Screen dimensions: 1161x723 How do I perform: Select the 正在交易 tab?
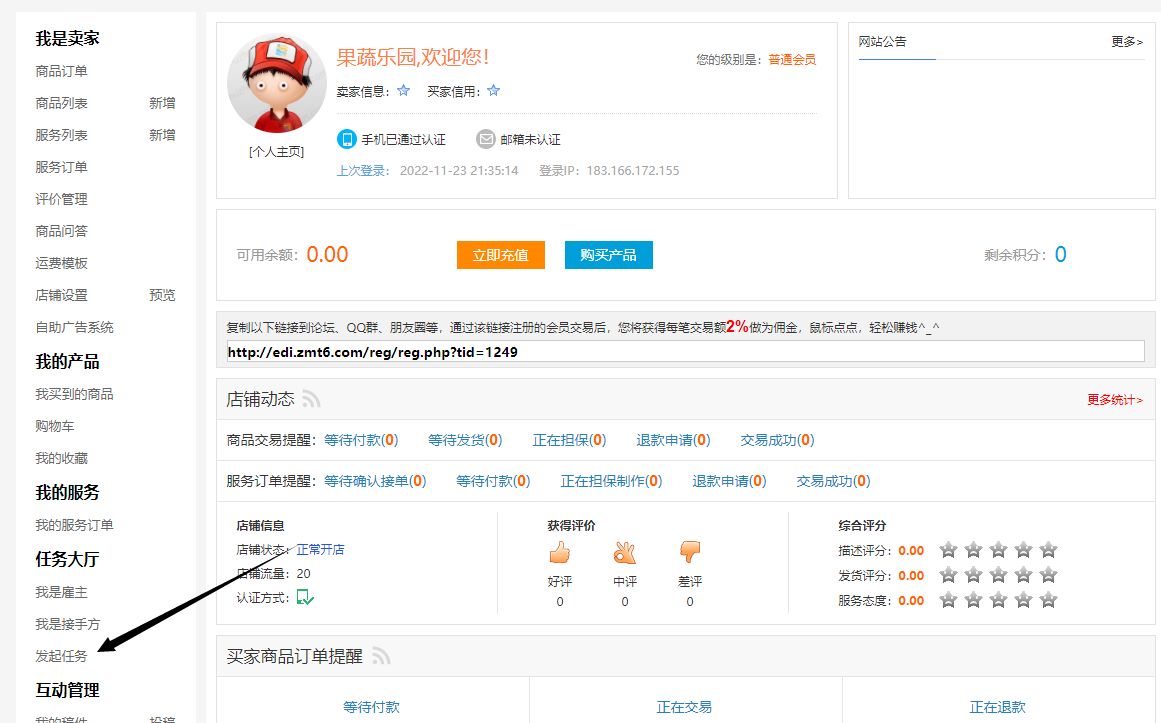[x=684, y=707]
